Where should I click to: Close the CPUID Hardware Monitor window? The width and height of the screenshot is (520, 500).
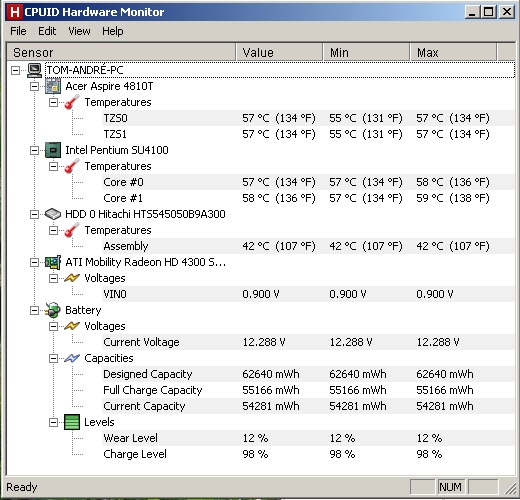(507, 12)
